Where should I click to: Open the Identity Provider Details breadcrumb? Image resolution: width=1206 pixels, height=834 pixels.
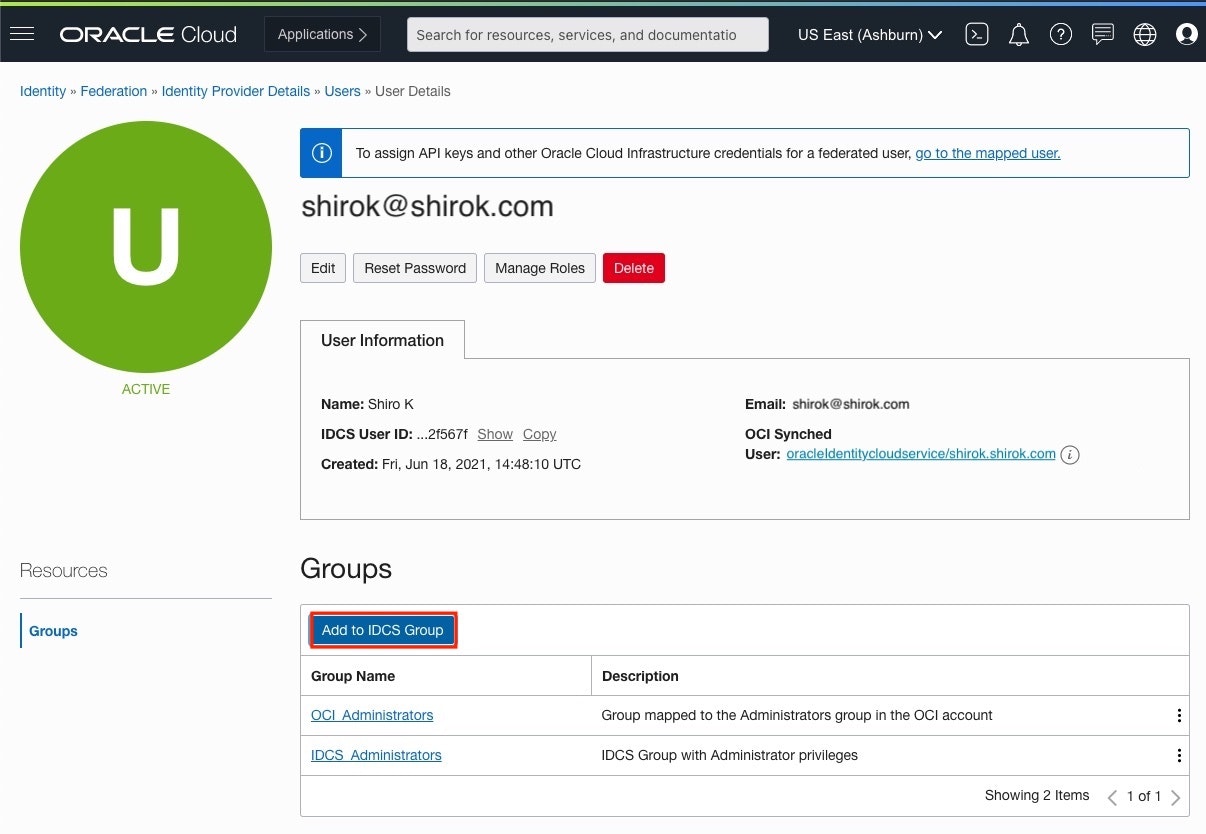[x=236, y=91]
